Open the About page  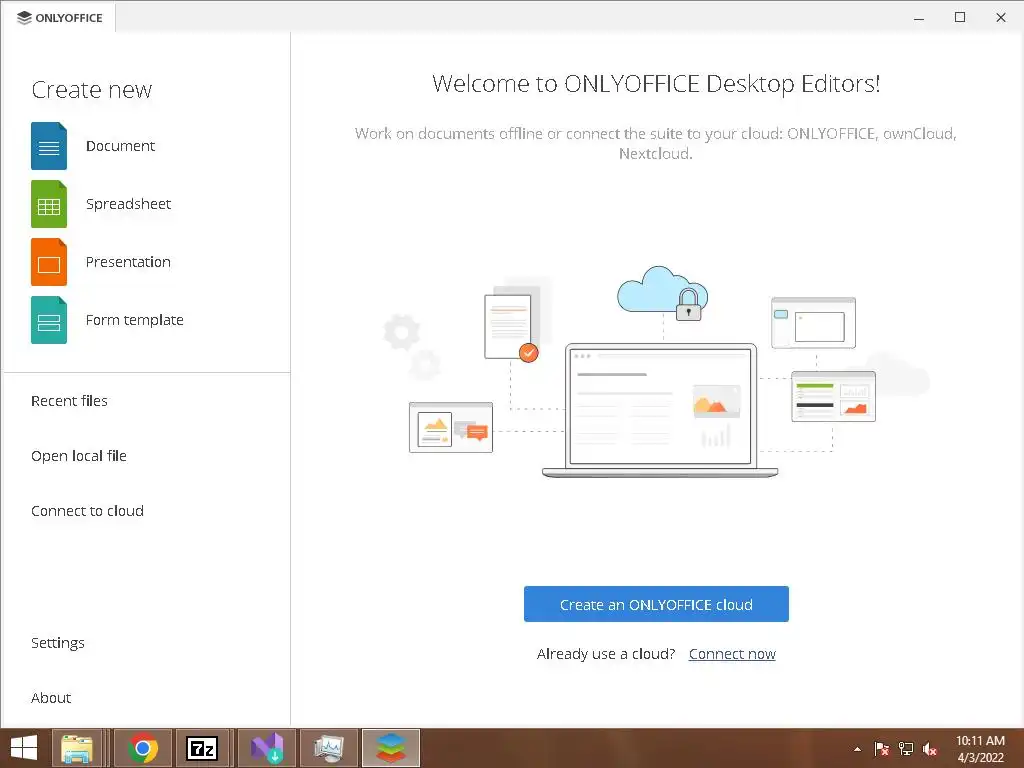(x=51, y=697)
